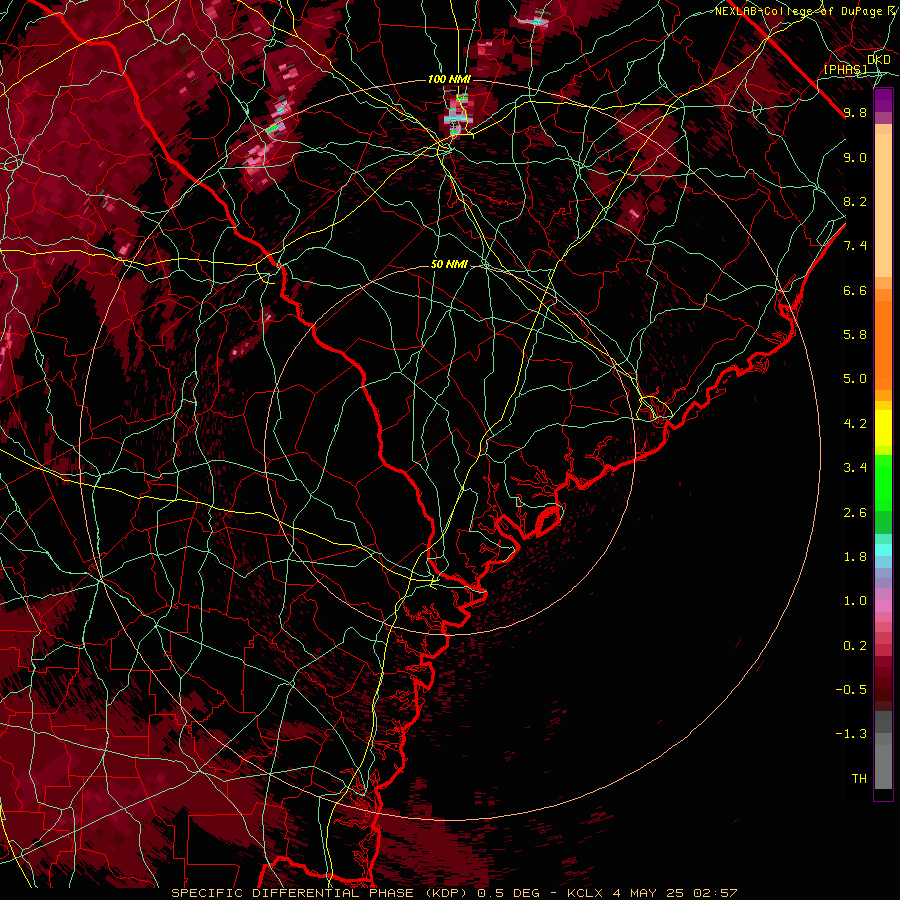
Task: Click the 50 NMI range ring label
Action: pyautogui.click(x=449, y=264)
